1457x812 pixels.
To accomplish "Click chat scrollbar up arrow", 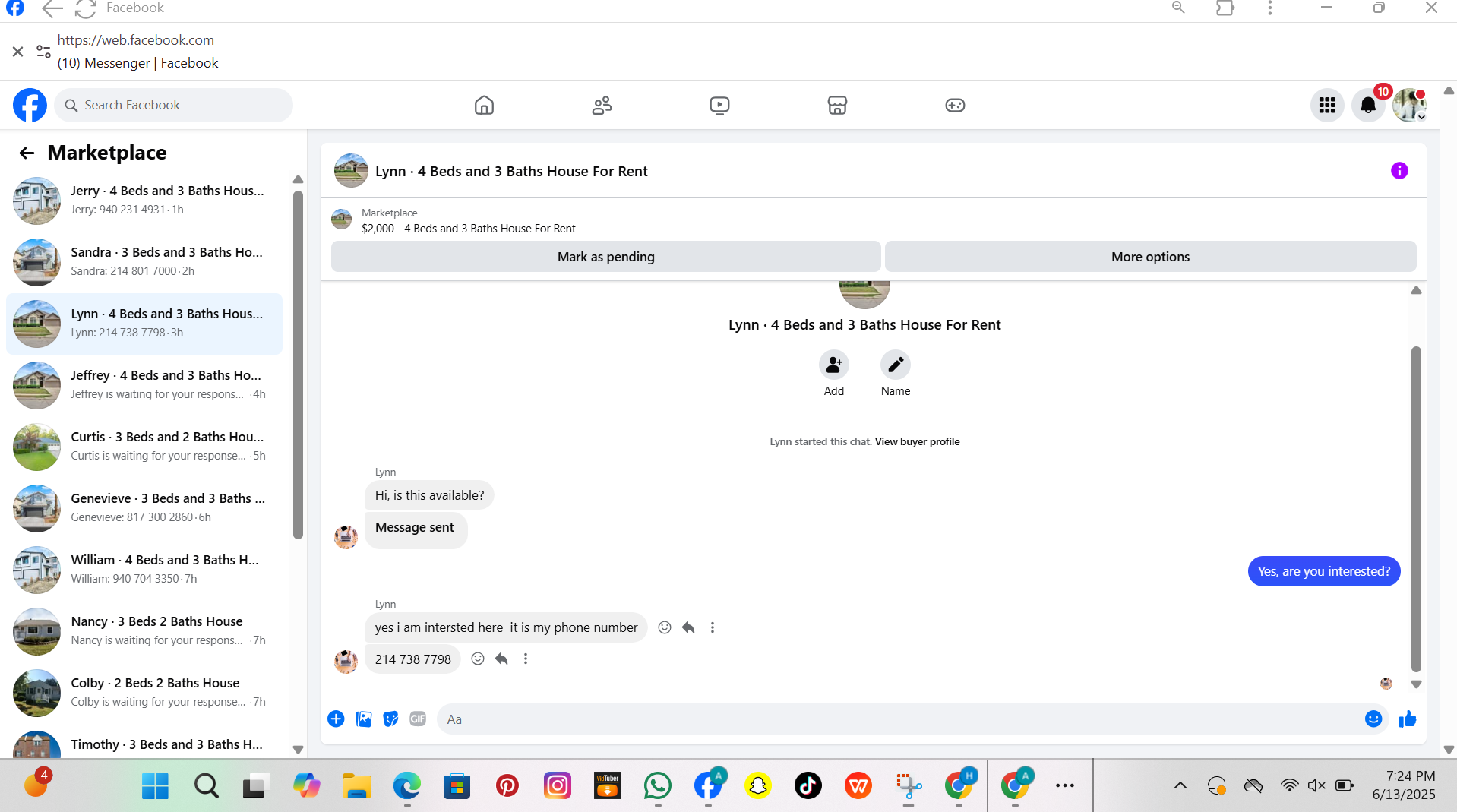I will pyautogui.click(x=1416, y=291).
